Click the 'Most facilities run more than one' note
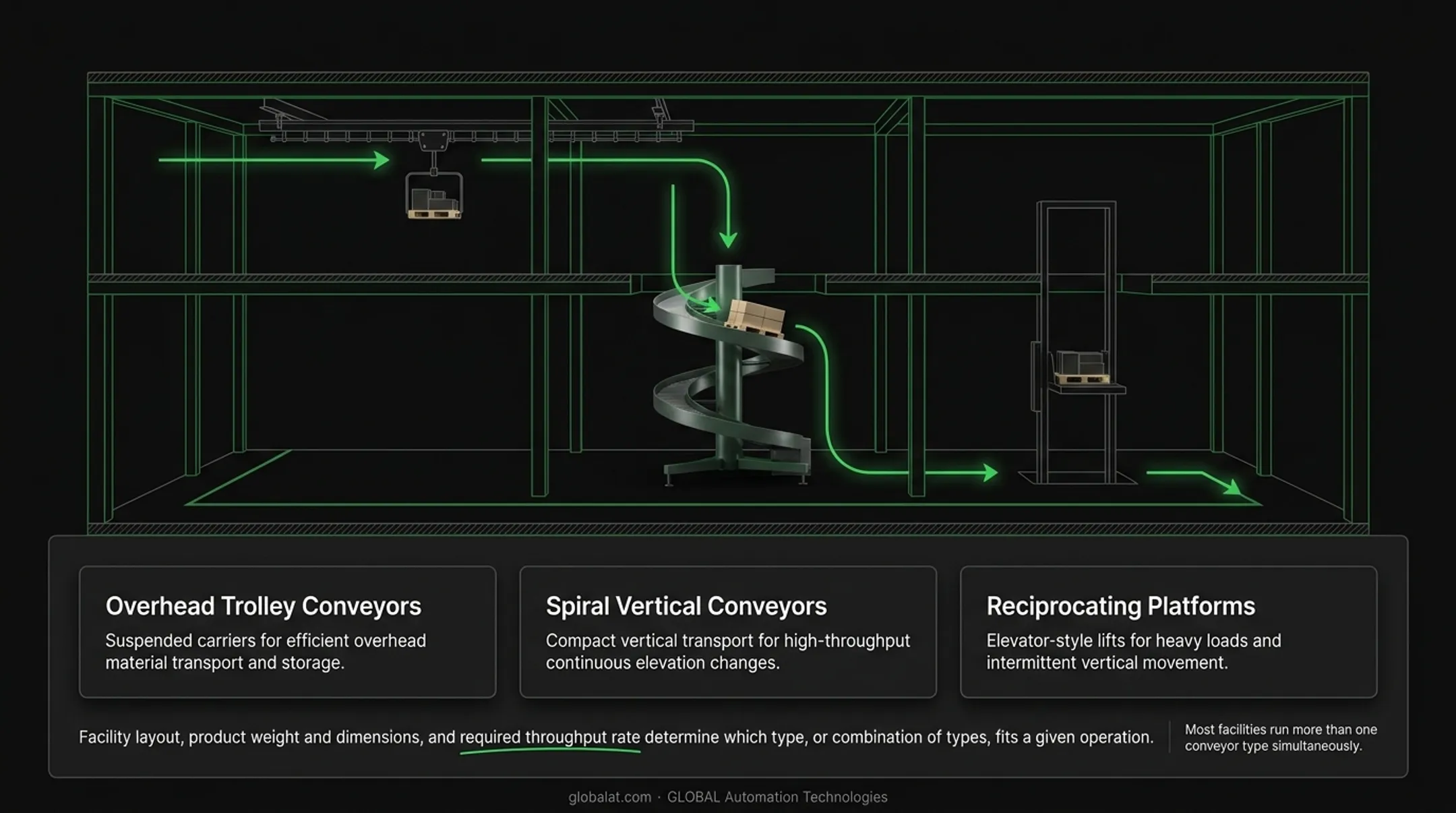This screenshot has width=1456, height=813. [1281, 737]
